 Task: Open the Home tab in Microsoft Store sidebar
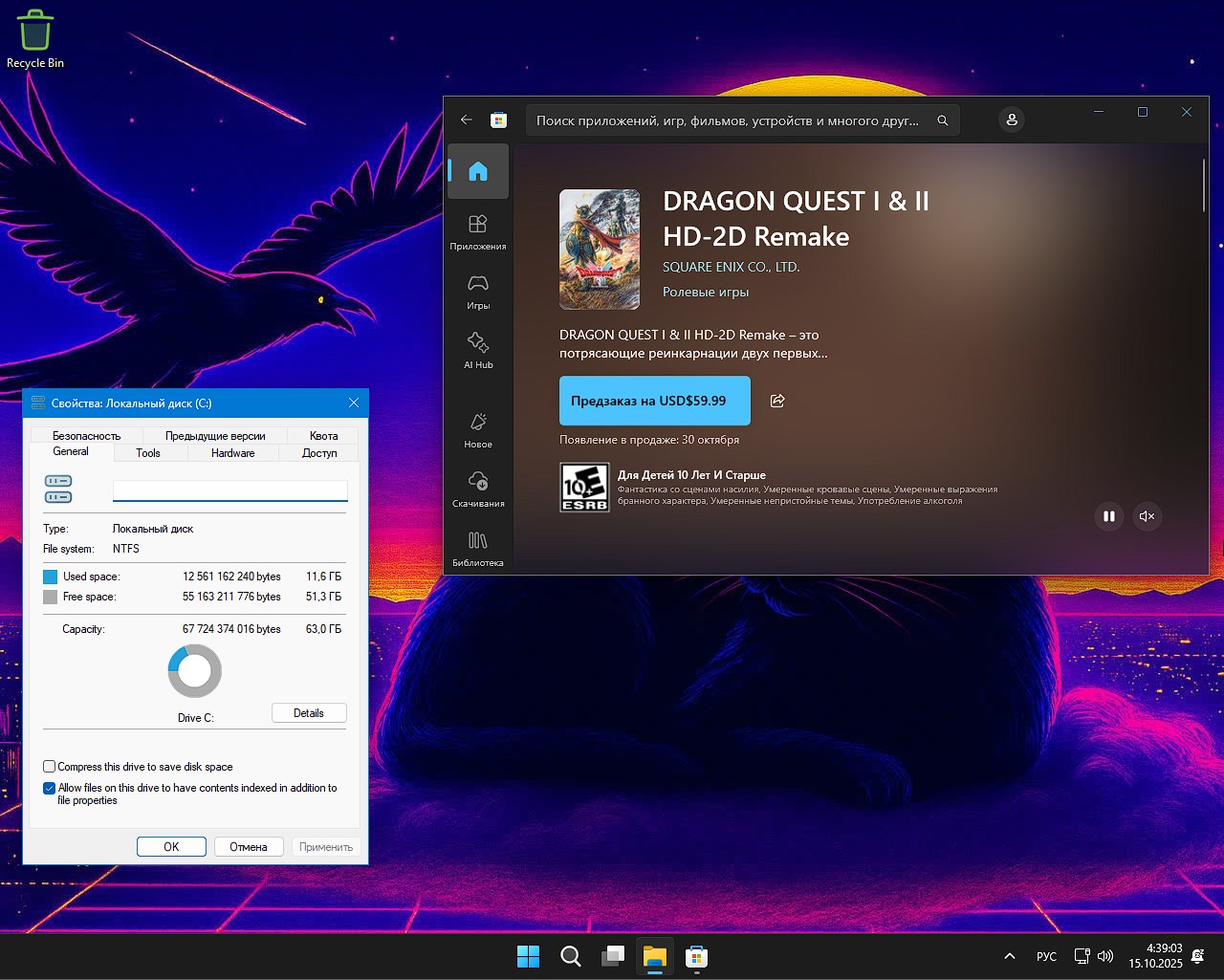[x=478, y=171]
